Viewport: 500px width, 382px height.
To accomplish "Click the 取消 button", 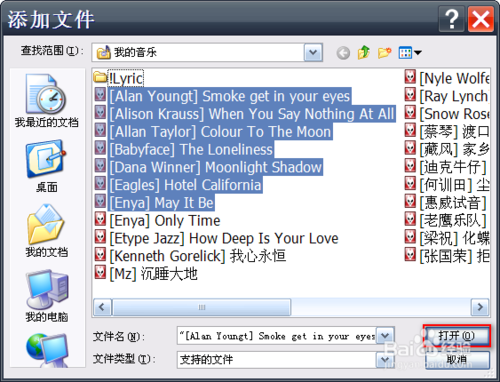I will [457, 359].
